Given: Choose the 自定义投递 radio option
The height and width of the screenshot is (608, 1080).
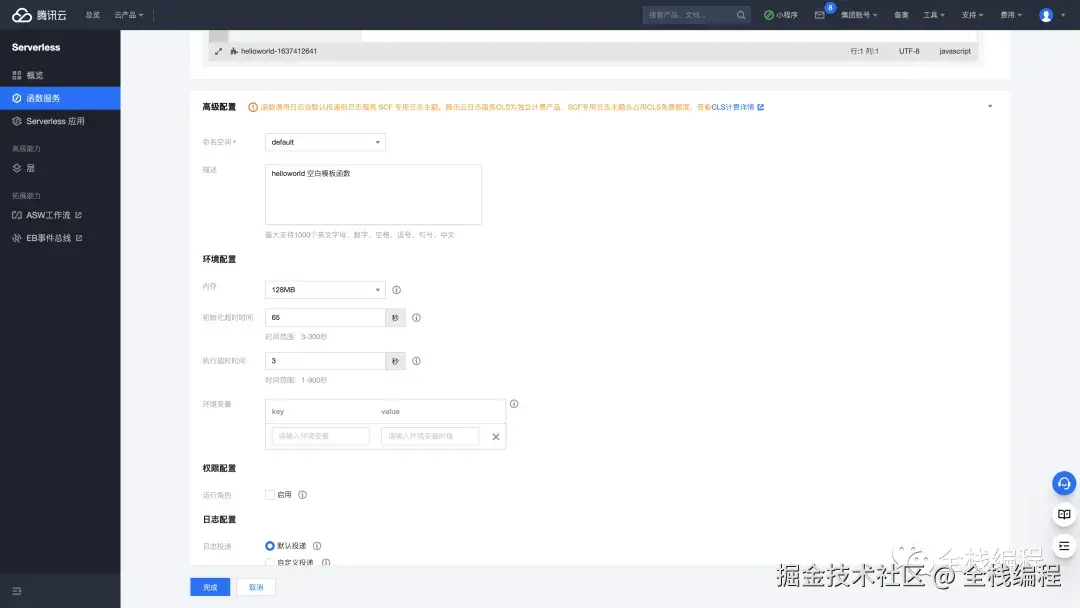Looking at the screenshot, I should (x=268, y=562).
